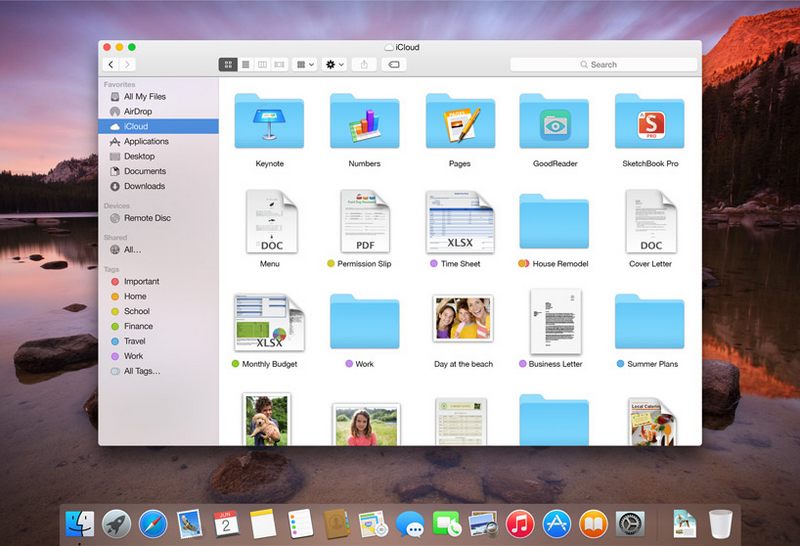Open Reminders from the Dock
The width and height of the screenshot is (800, 546).
(301, 524)
